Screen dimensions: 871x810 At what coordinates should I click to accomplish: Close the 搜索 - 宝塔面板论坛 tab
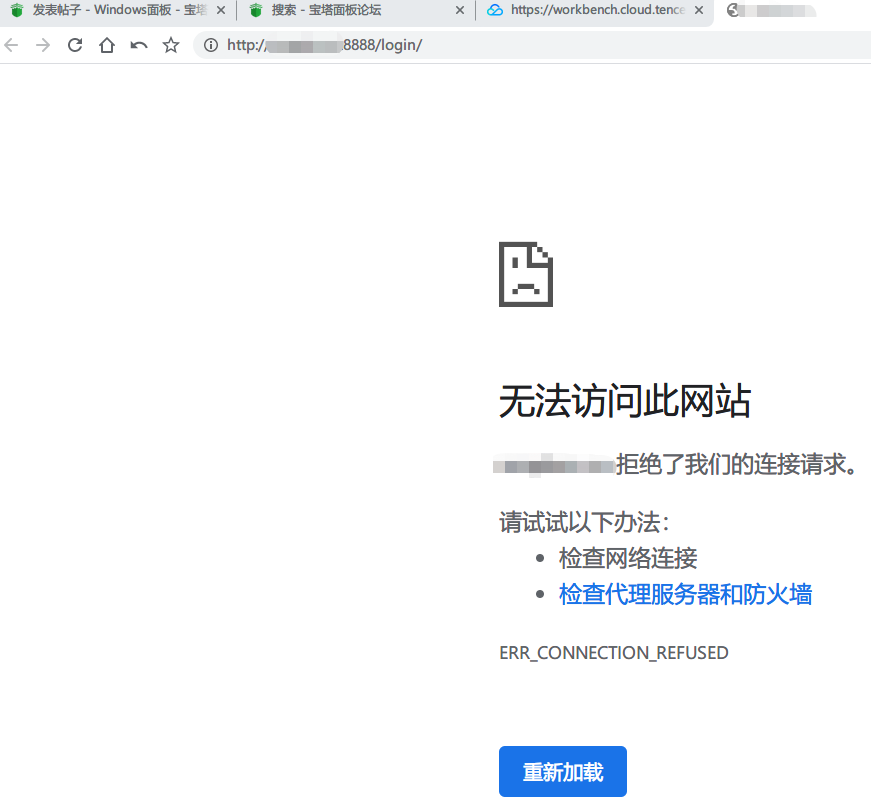click(x=460, y=10)
